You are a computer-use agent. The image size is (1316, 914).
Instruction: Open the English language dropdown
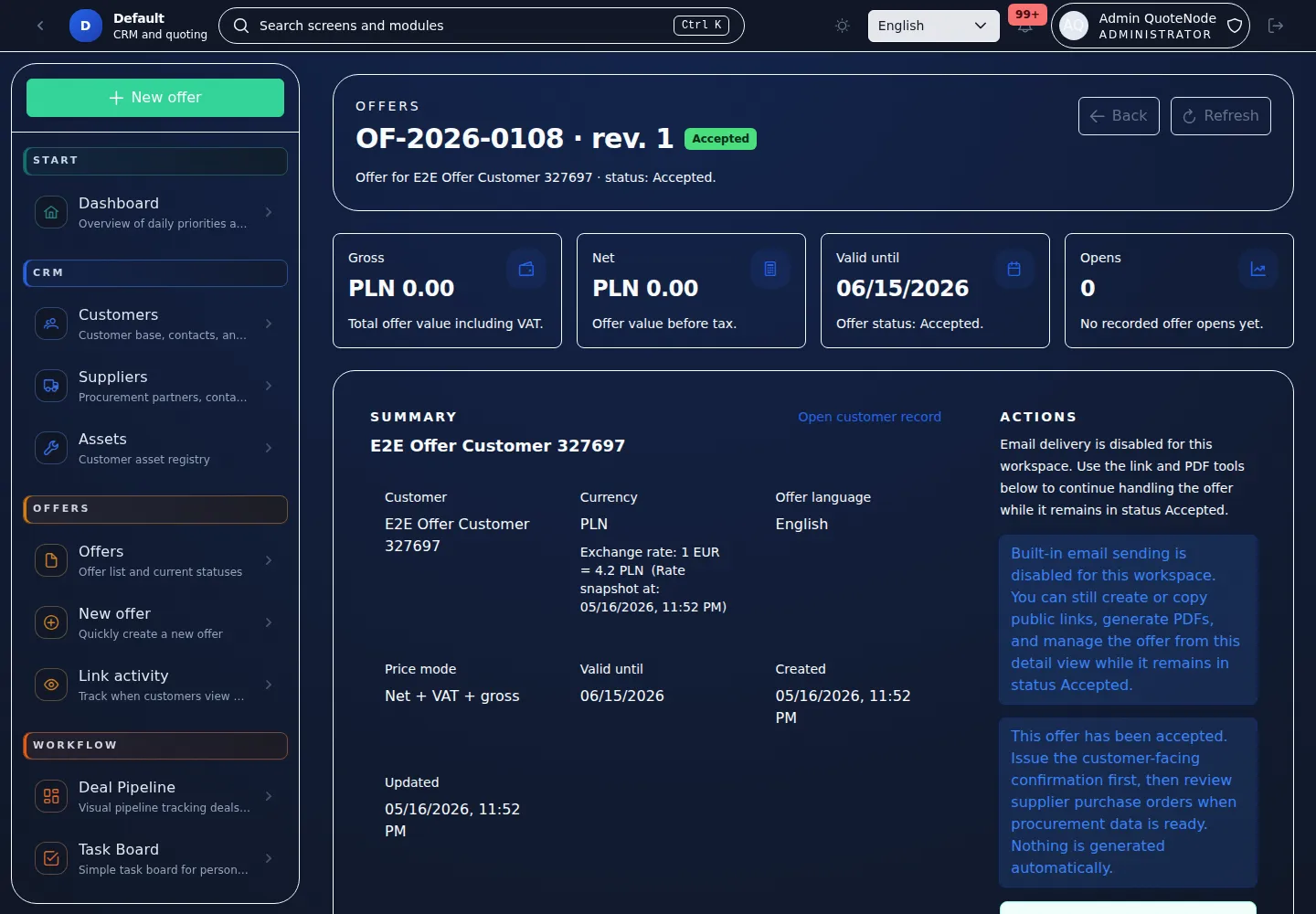pyautogui.click(x=933, y=26)
